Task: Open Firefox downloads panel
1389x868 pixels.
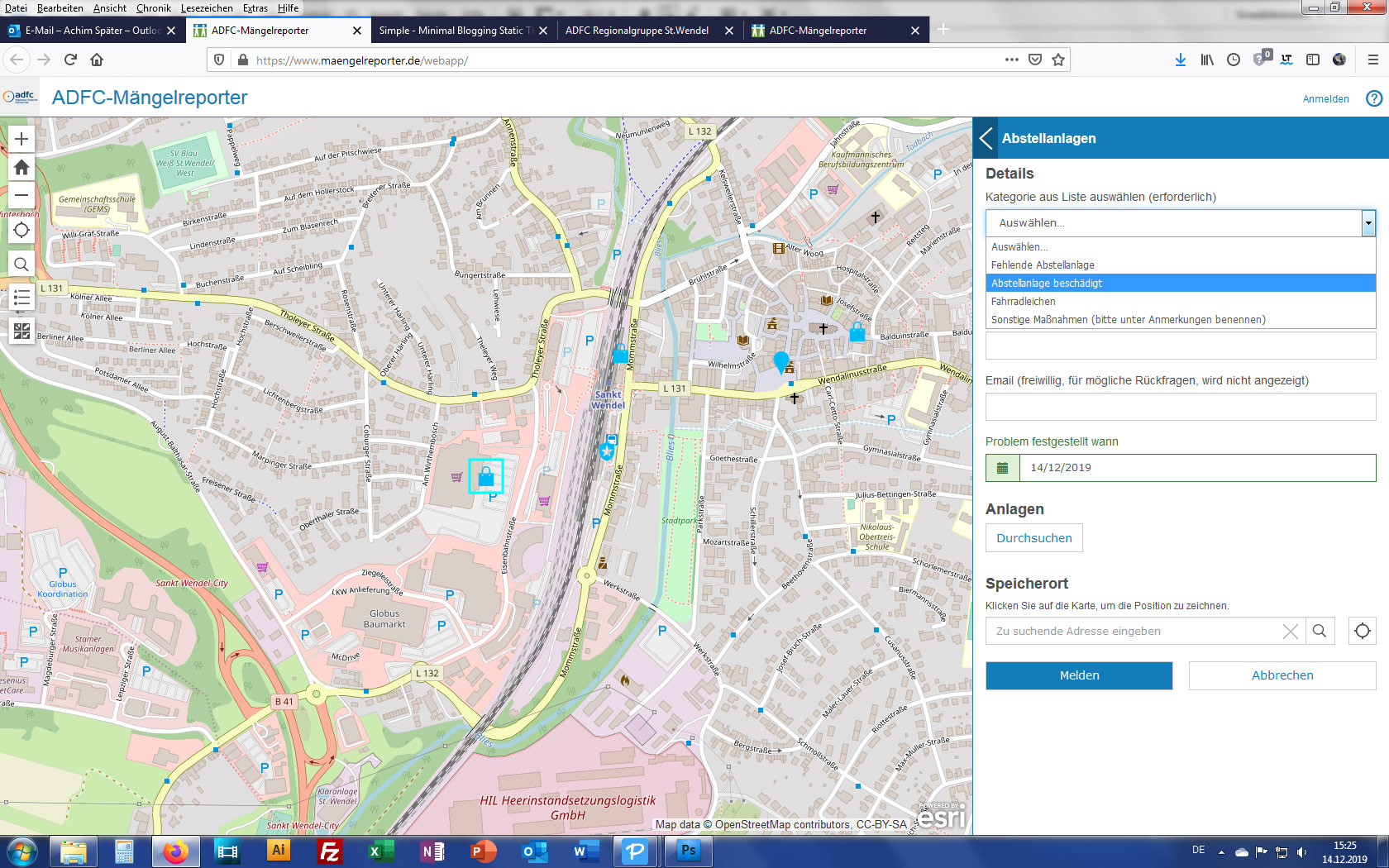Action: click(x=1180, y=60)
